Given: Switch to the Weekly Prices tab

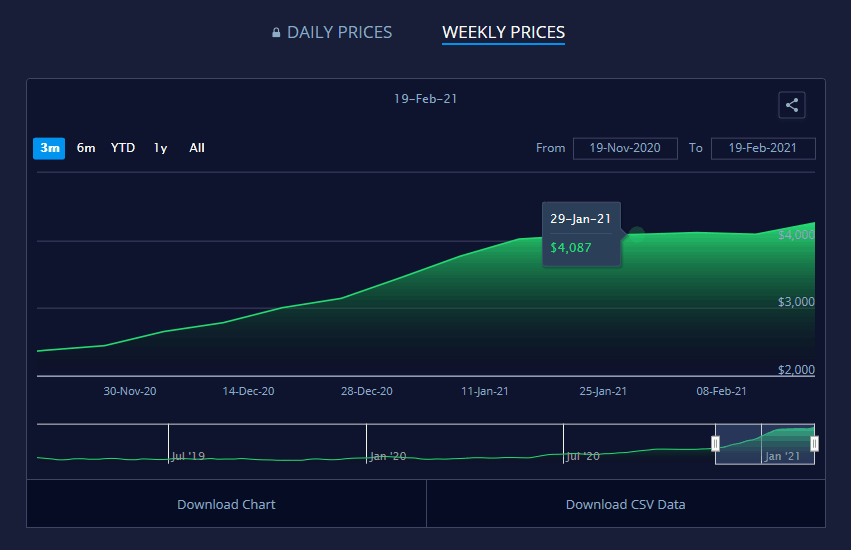Looking at the screenshot, I should click(503, 33).
